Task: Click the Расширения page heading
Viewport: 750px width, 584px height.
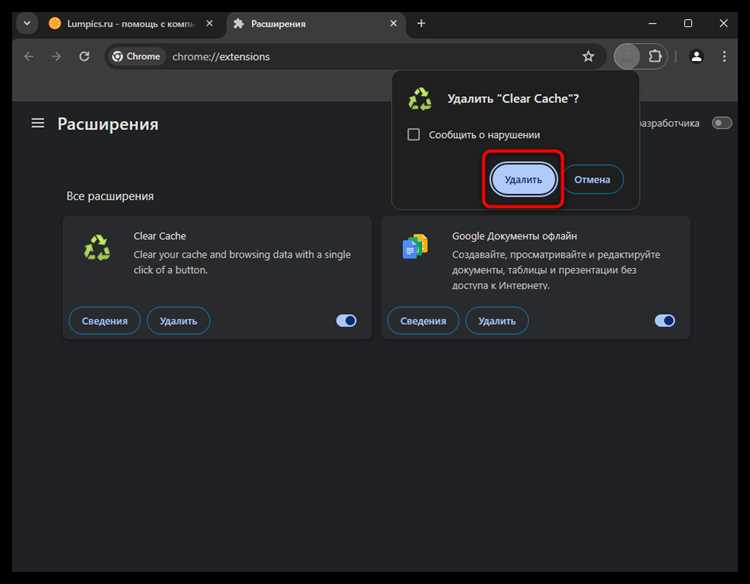Action: tap(108, 124)
